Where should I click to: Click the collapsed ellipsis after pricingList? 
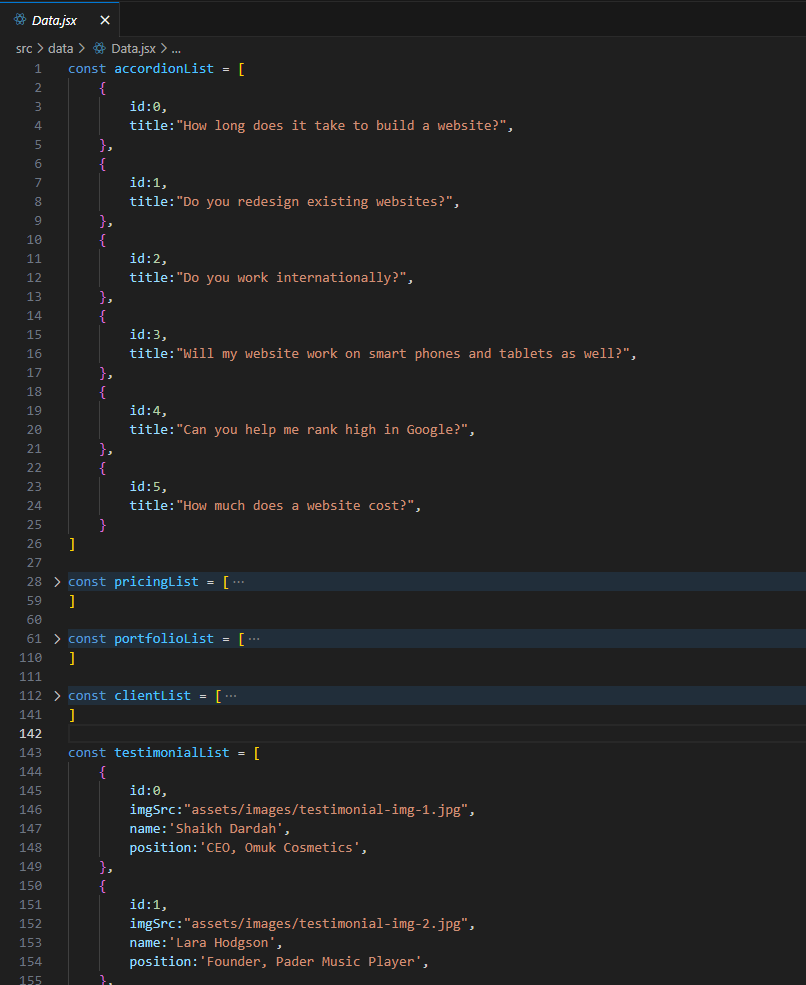click(x=238, y=582)
